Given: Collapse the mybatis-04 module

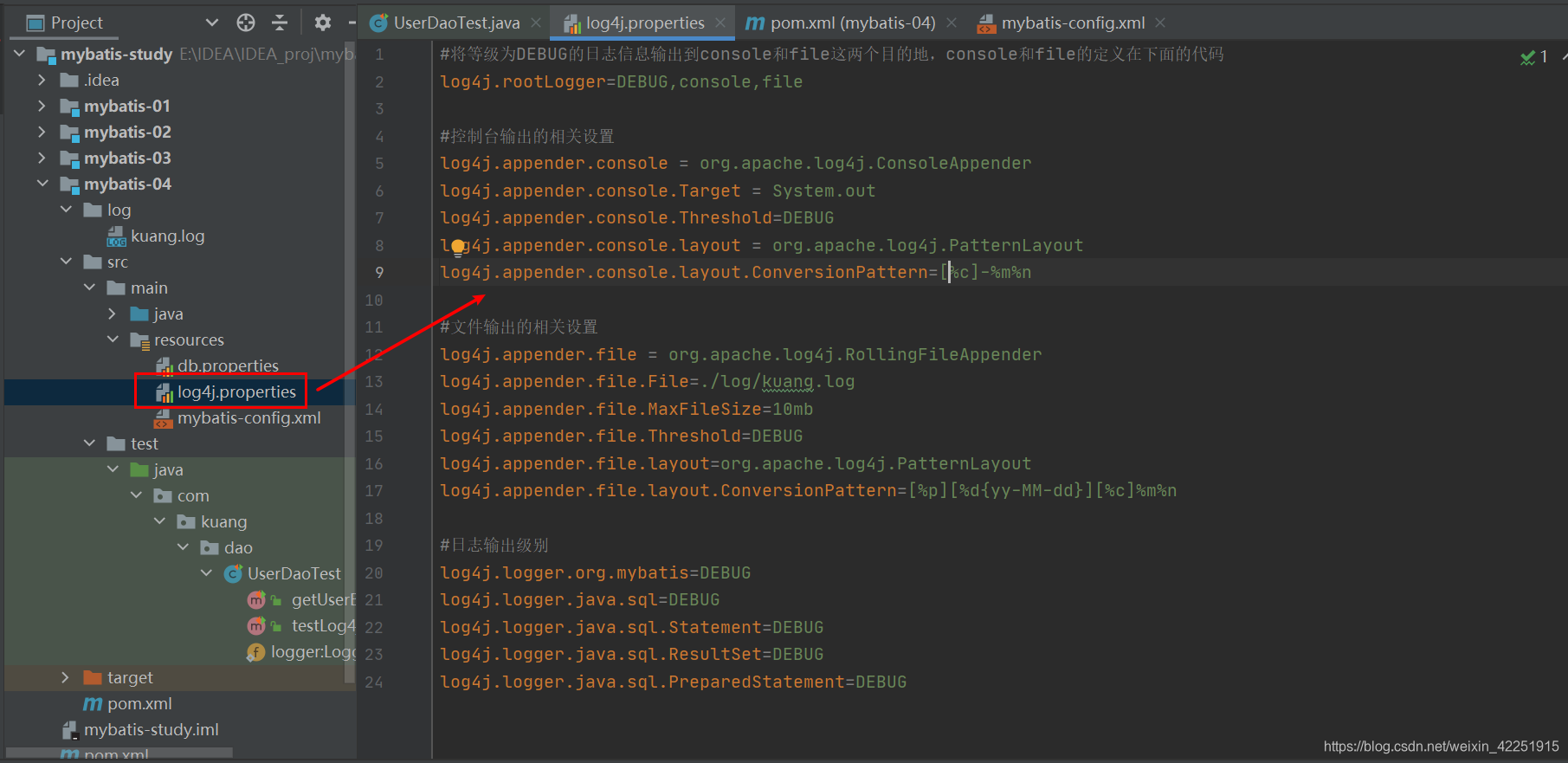Looking at the screenshot, I should (42, 184).
